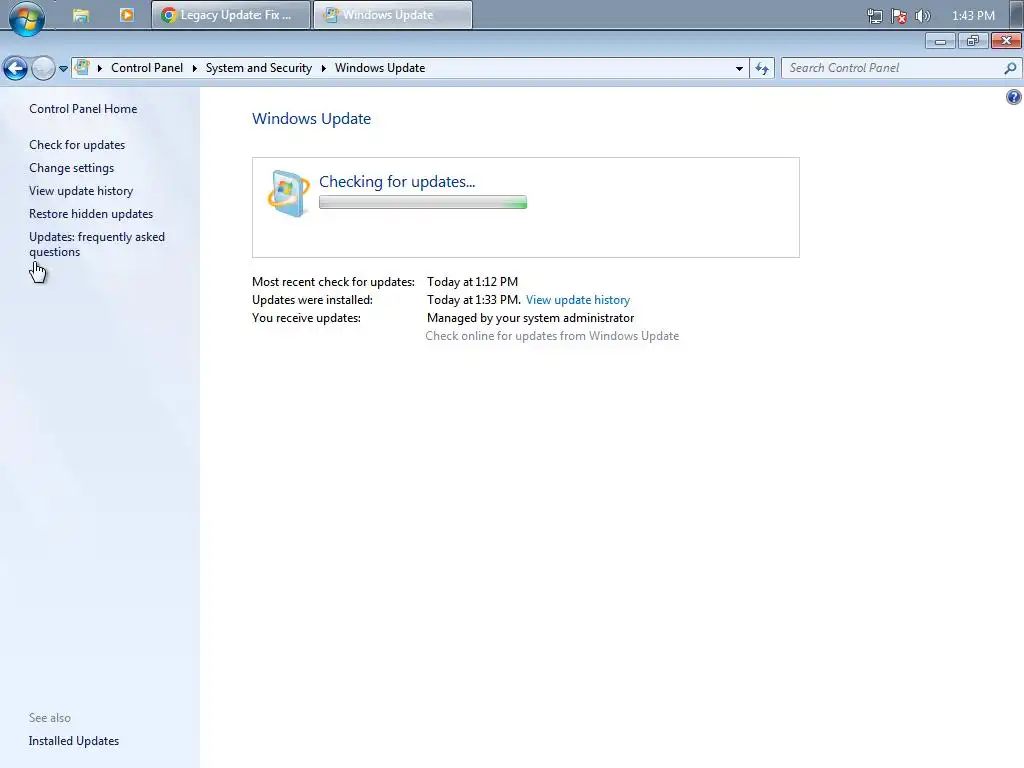Close the Windows Update window
The width and height of the screenshot is (1024, 768).
point(1006,41)
